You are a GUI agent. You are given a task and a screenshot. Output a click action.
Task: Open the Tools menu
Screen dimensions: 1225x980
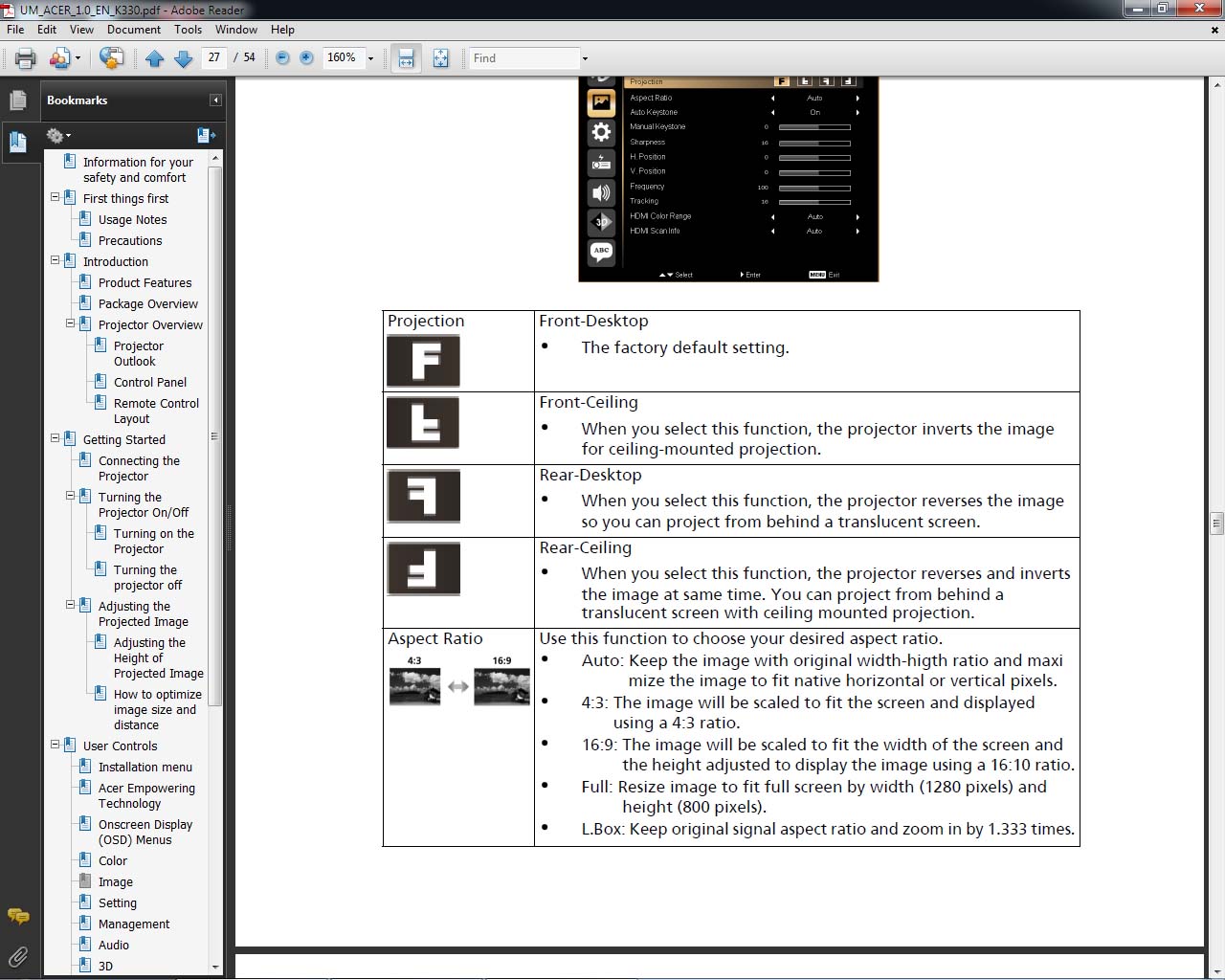(189, 30)
